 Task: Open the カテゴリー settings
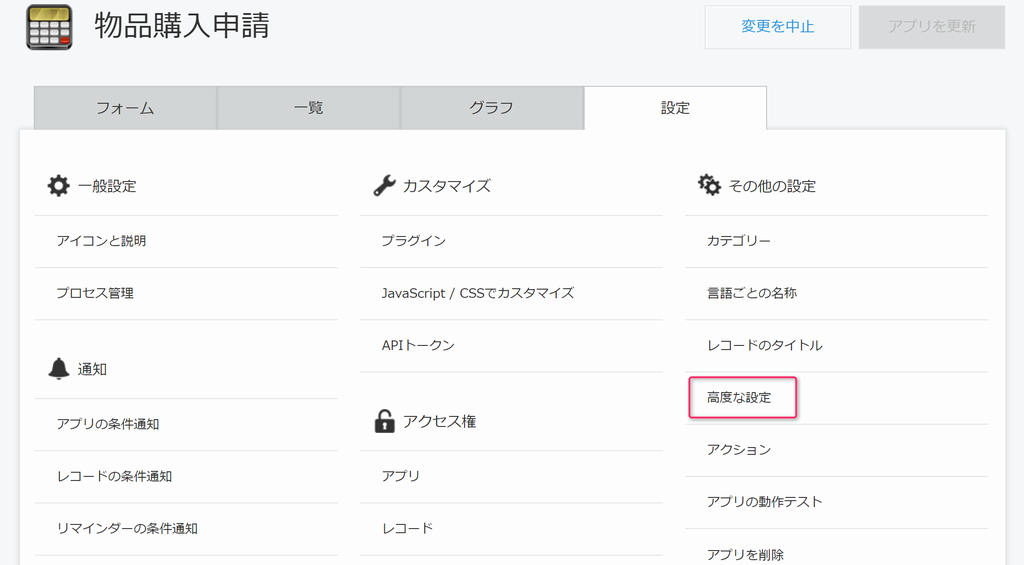tap(739, 241)
